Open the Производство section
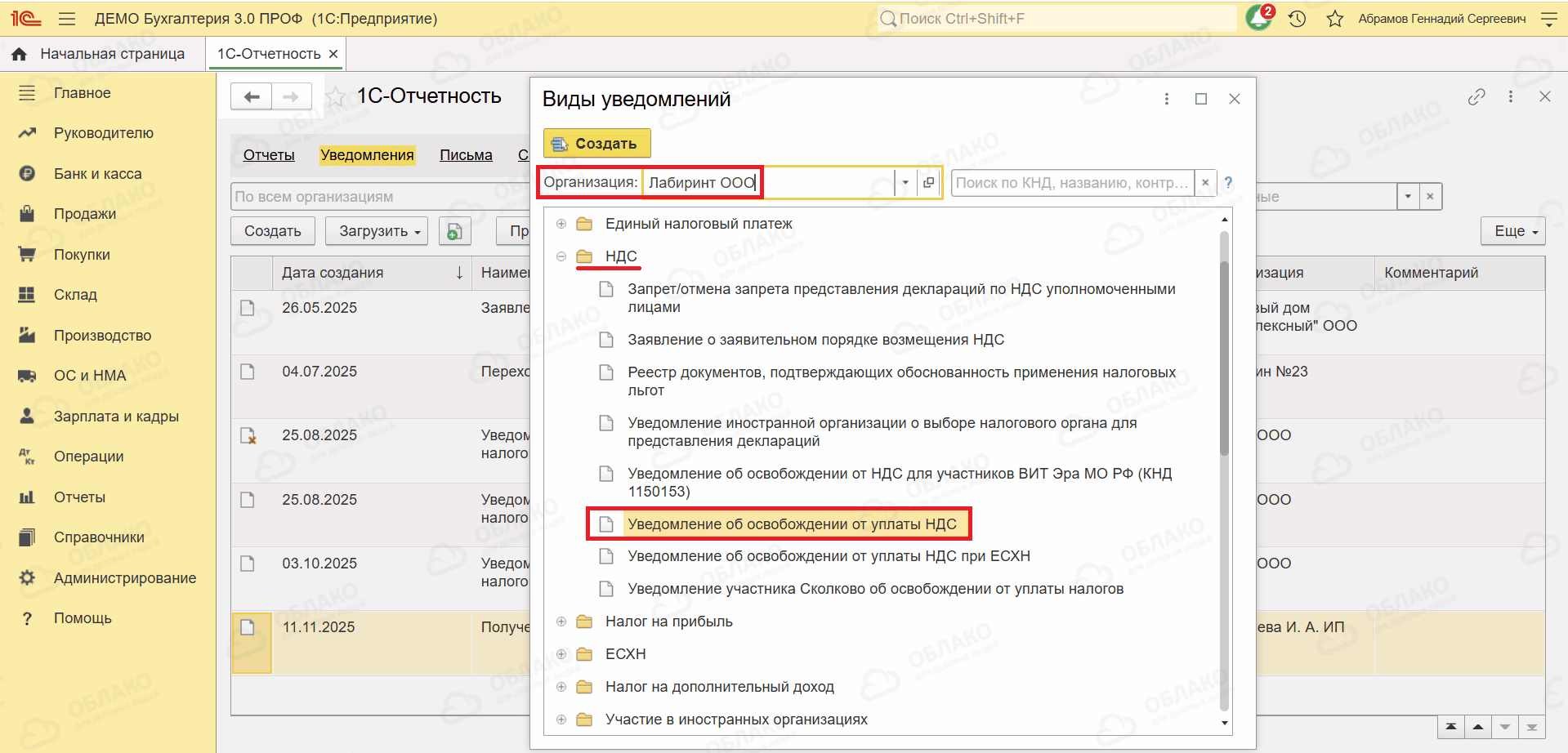The width and height of the screenshot is (1568, 753). pyautogui.click(x=103, y=336)
